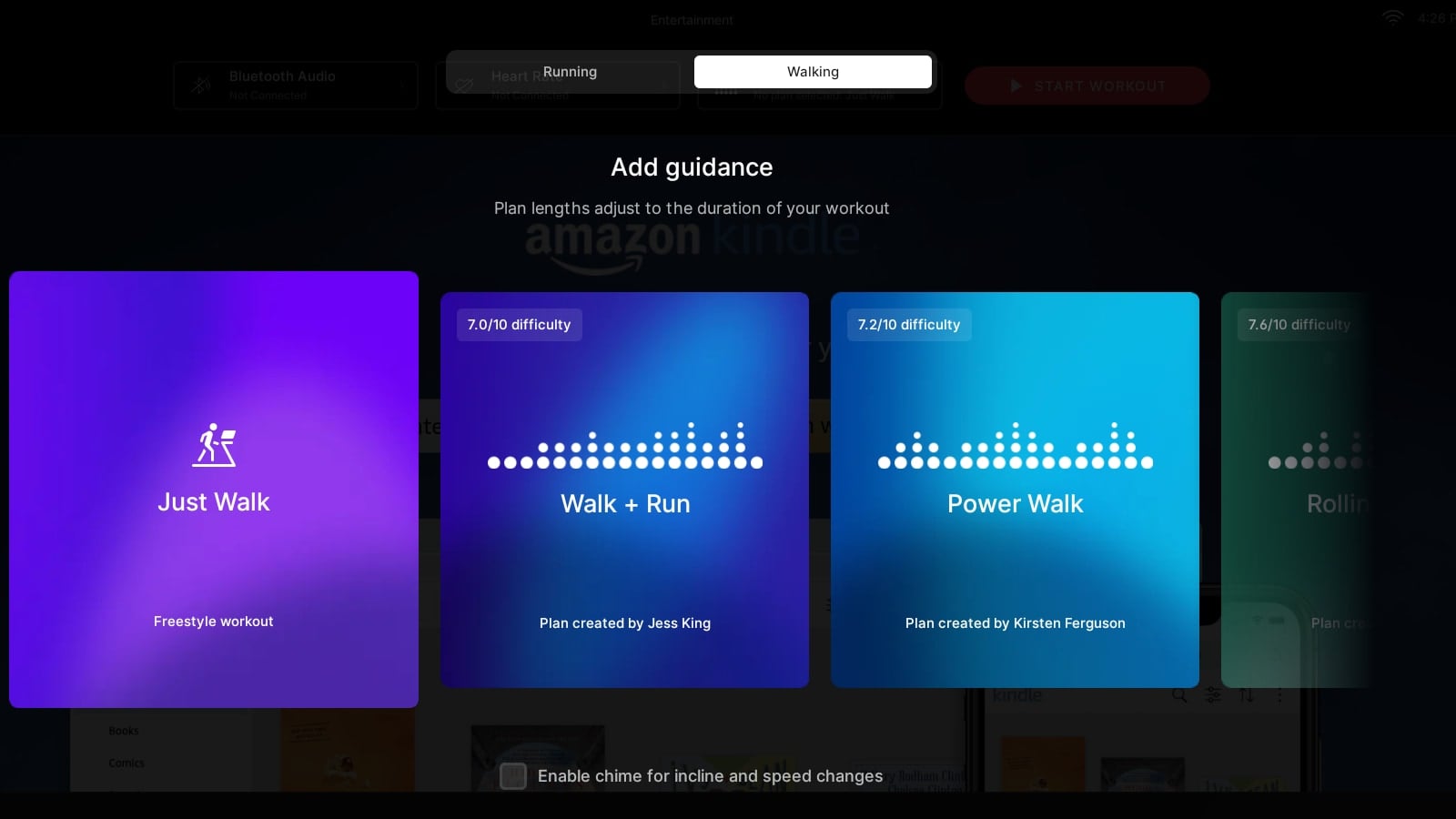Click the 7.0/10 difficulty badge
1456x819 pixels.
519,325
